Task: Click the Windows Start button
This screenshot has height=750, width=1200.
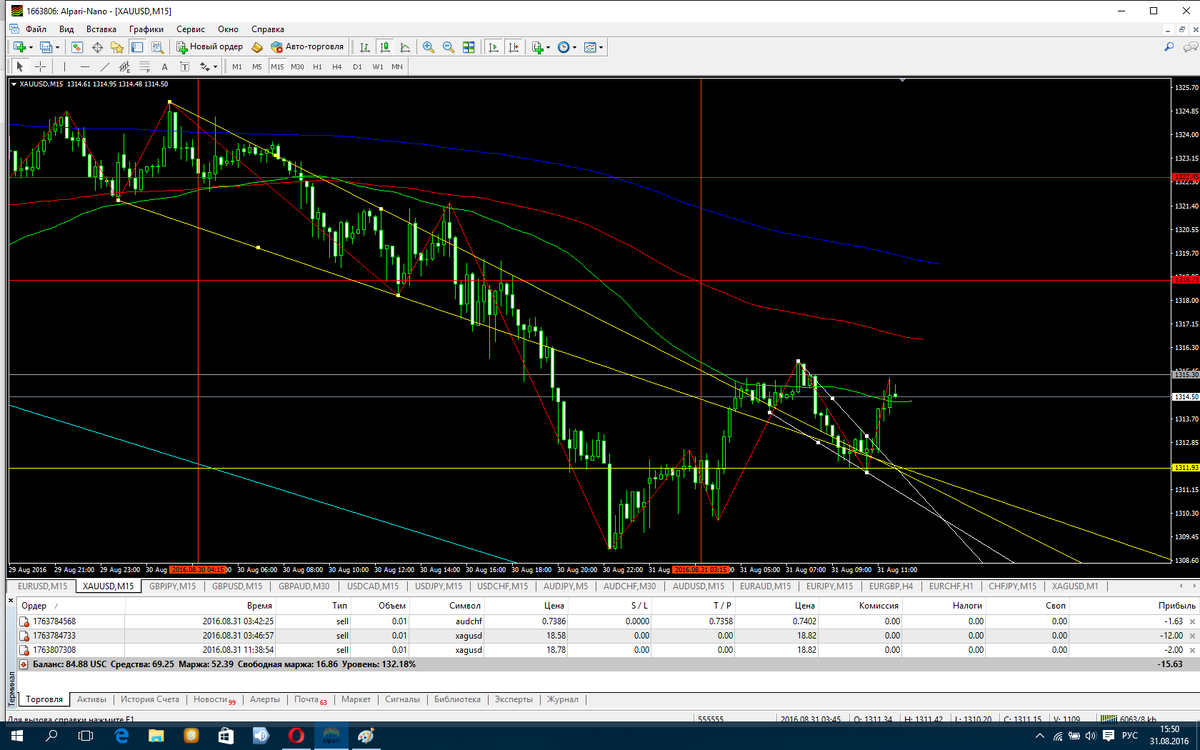Action: pyautogui.click(x=17, y=736)
